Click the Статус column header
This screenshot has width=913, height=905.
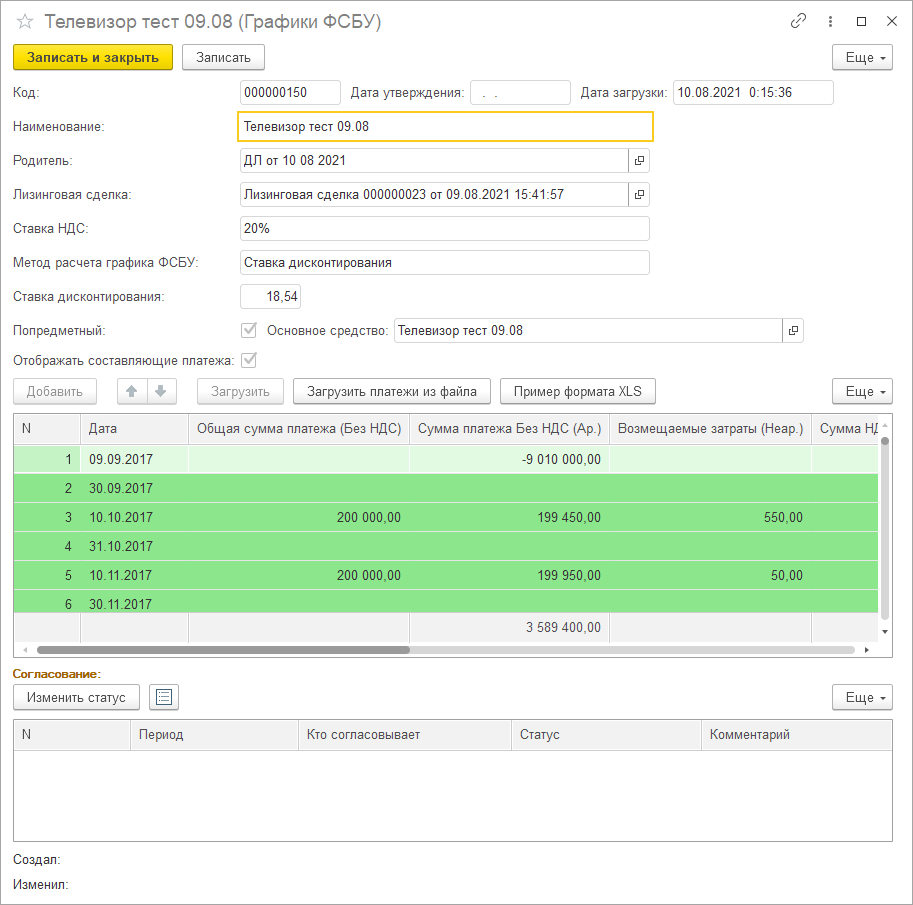pos(605,735)
